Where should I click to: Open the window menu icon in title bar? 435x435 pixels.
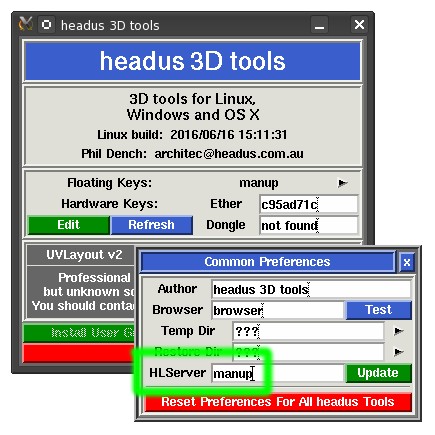tap(47, 25)
